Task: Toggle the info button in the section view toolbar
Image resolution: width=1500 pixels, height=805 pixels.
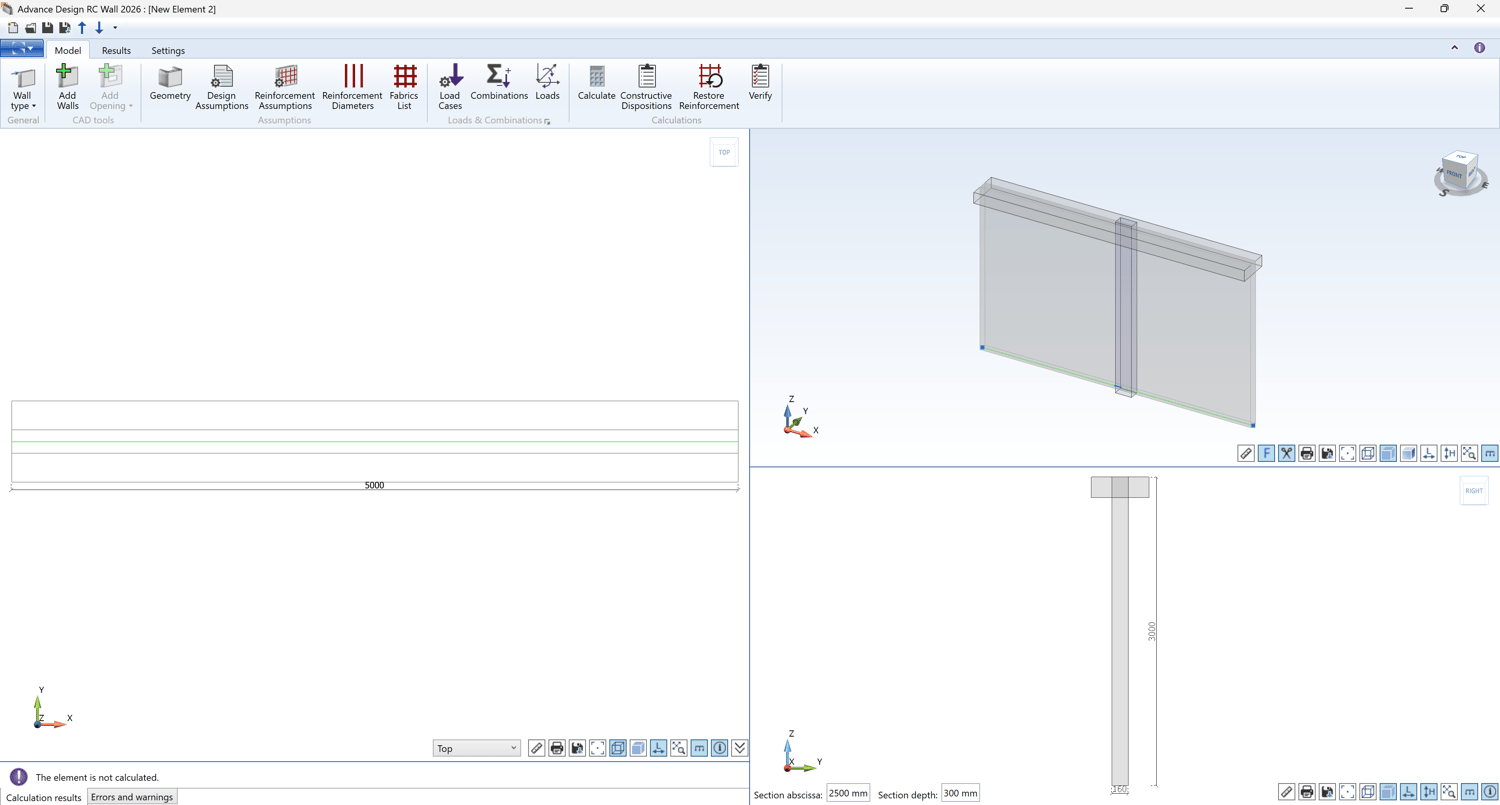Action: click(1490, 792)
